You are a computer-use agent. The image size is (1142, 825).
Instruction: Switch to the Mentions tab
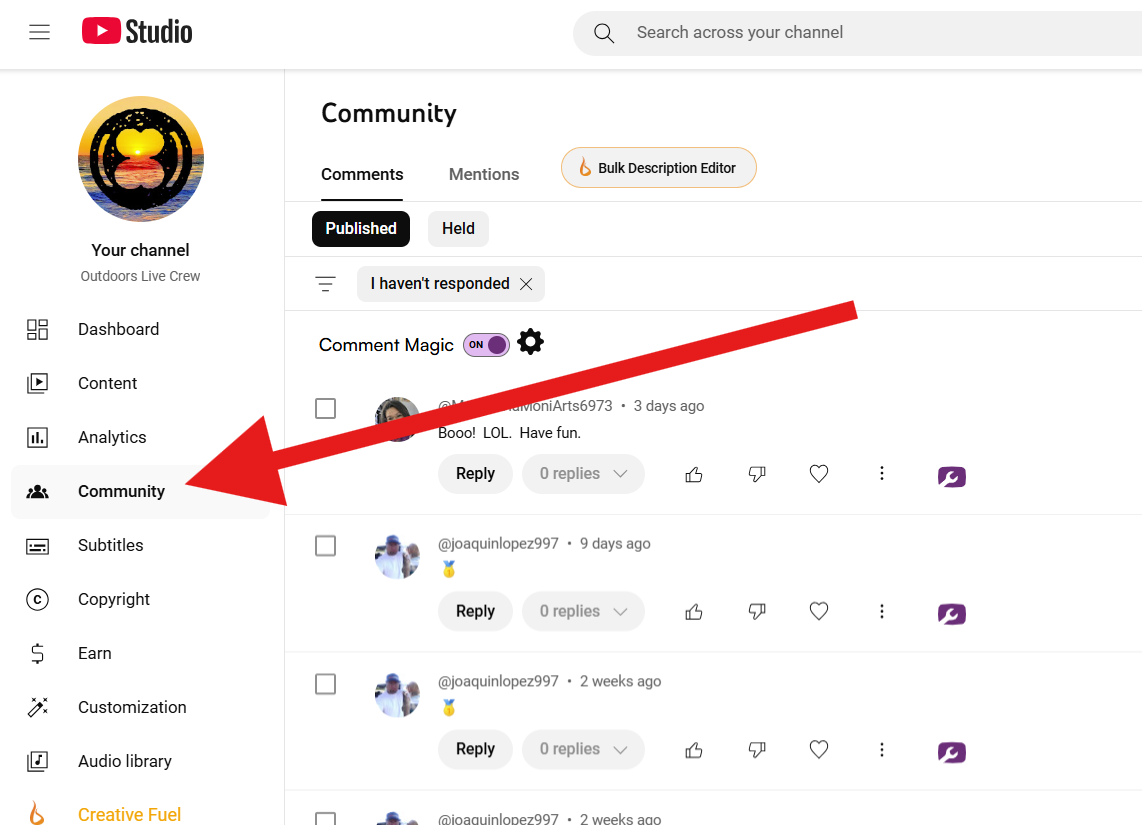pyautogui.click(x=484, y=175)
